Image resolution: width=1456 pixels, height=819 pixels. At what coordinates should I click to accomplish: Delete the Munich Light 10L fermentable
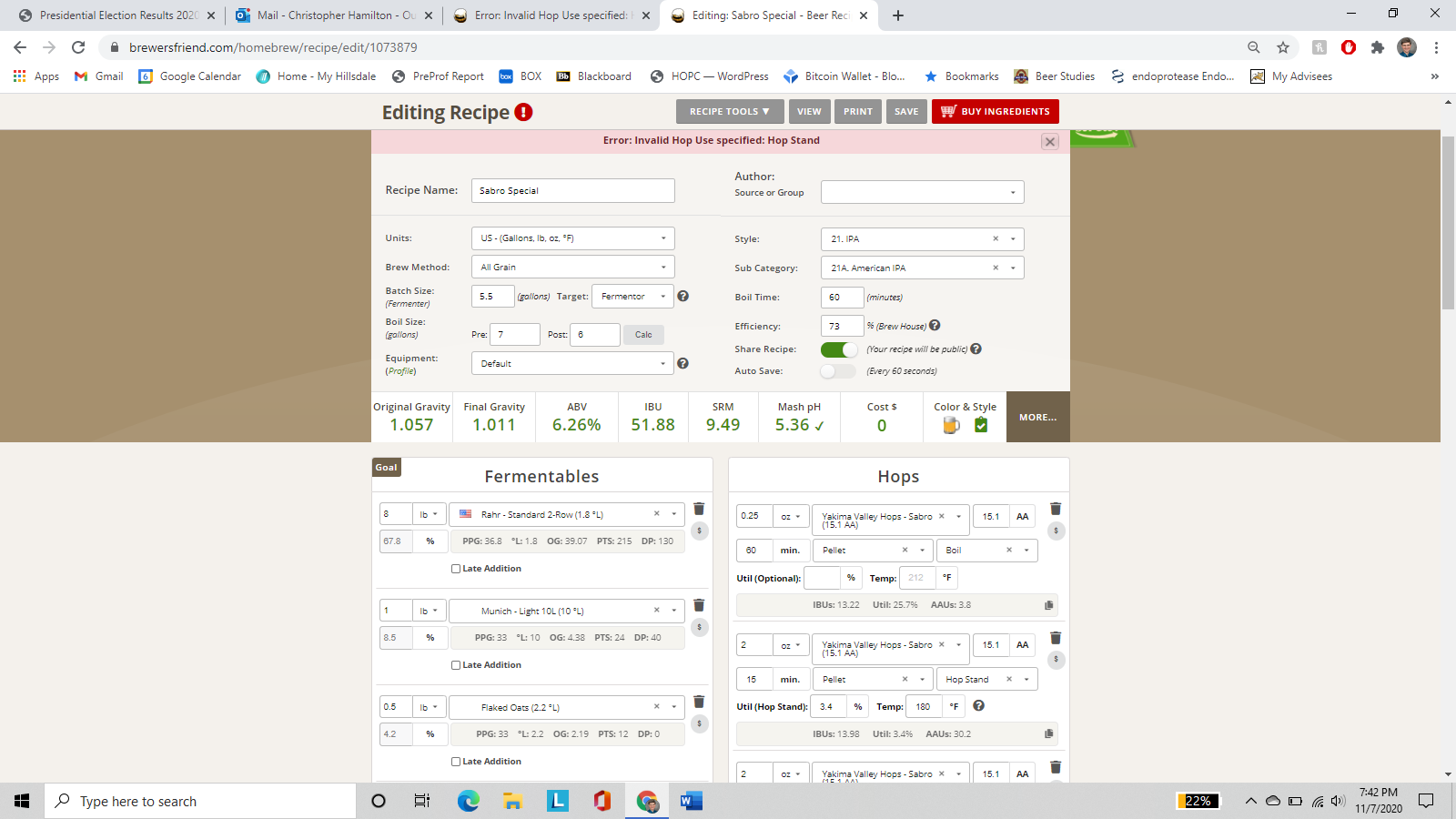point(699,605)
